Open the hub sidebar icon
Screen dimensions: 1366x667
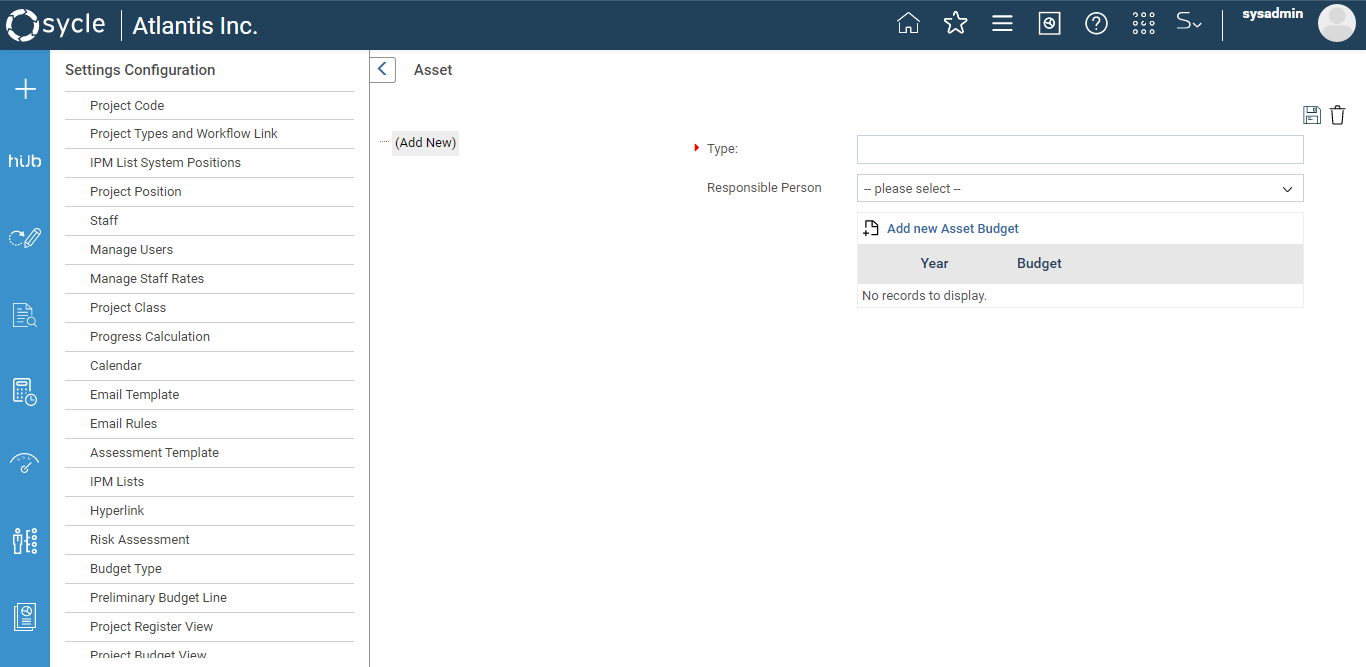pos(25,161)
